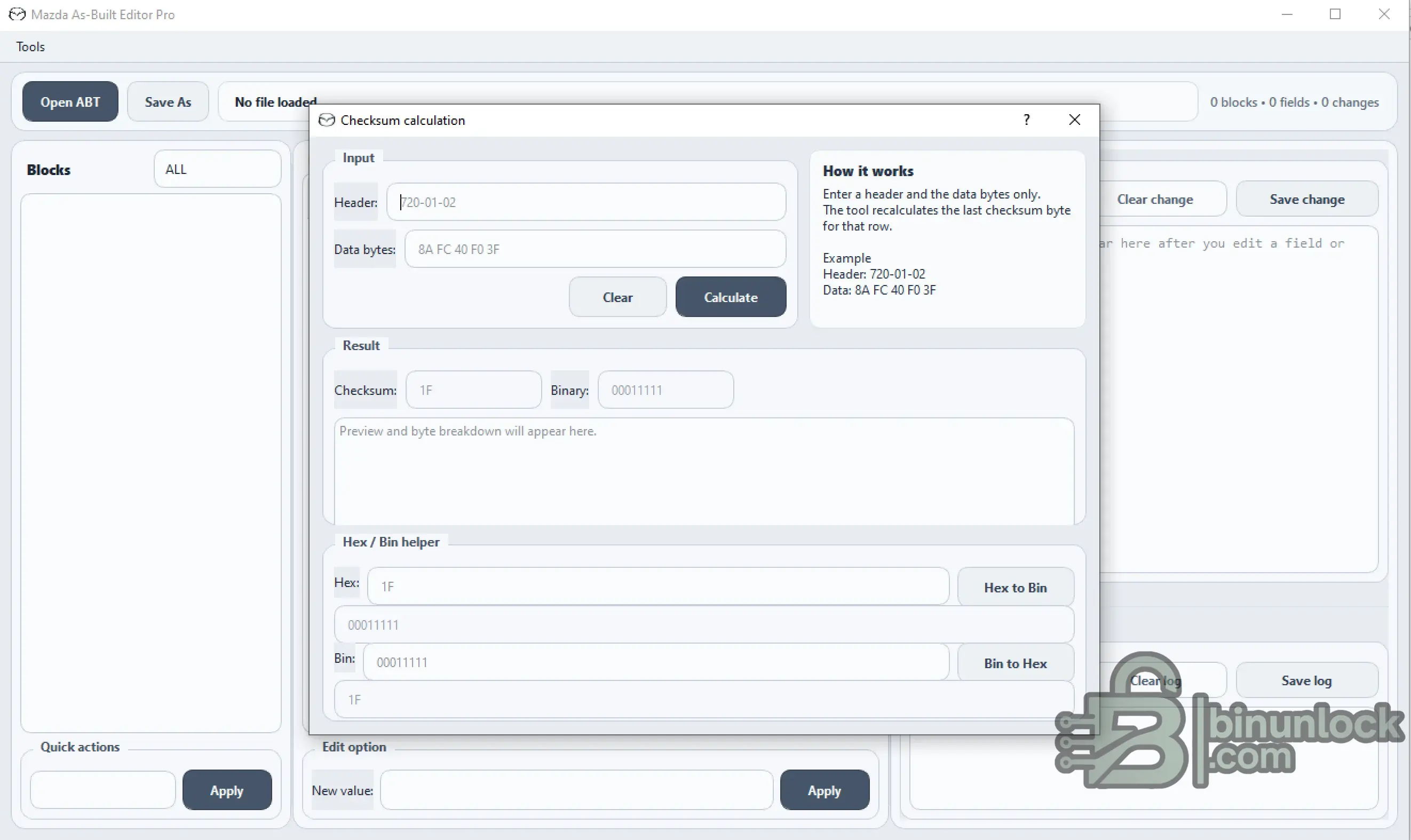This screenshot has width=1411, height=840.
Task: Click the 'Header: 720-01-02' example line
Action: tap(874, 274)
